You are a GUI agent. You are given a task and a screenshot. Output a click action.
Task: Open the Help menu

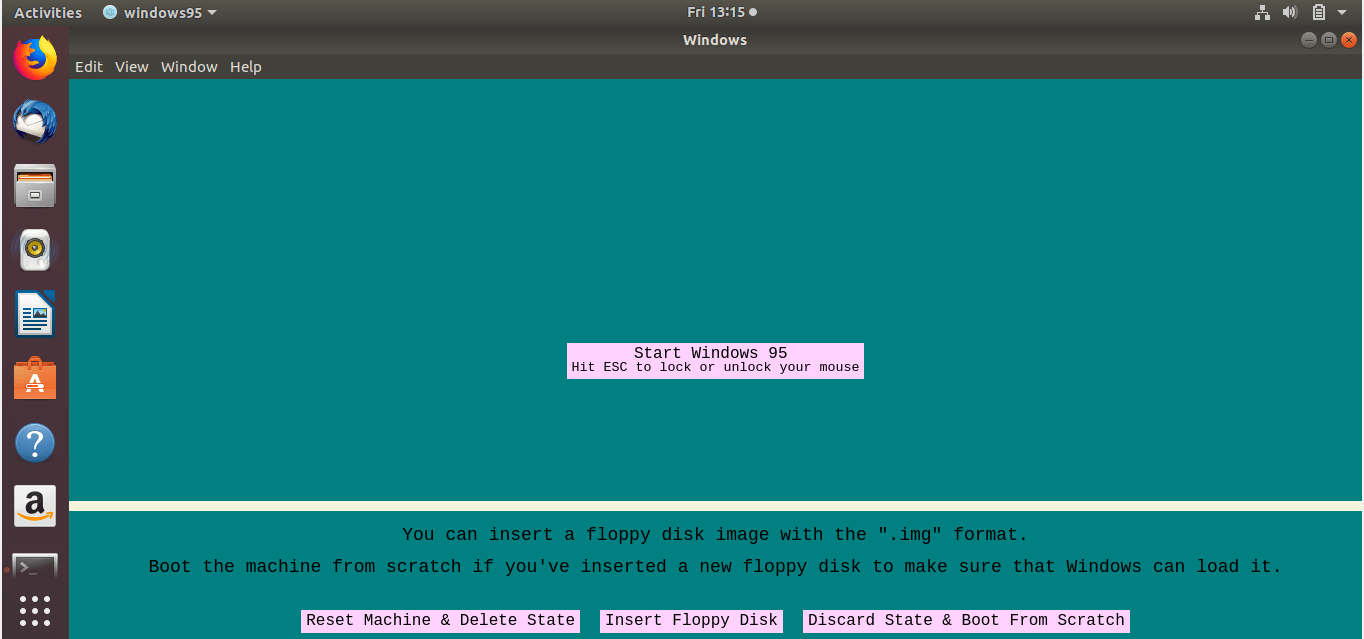click(245, 67)
